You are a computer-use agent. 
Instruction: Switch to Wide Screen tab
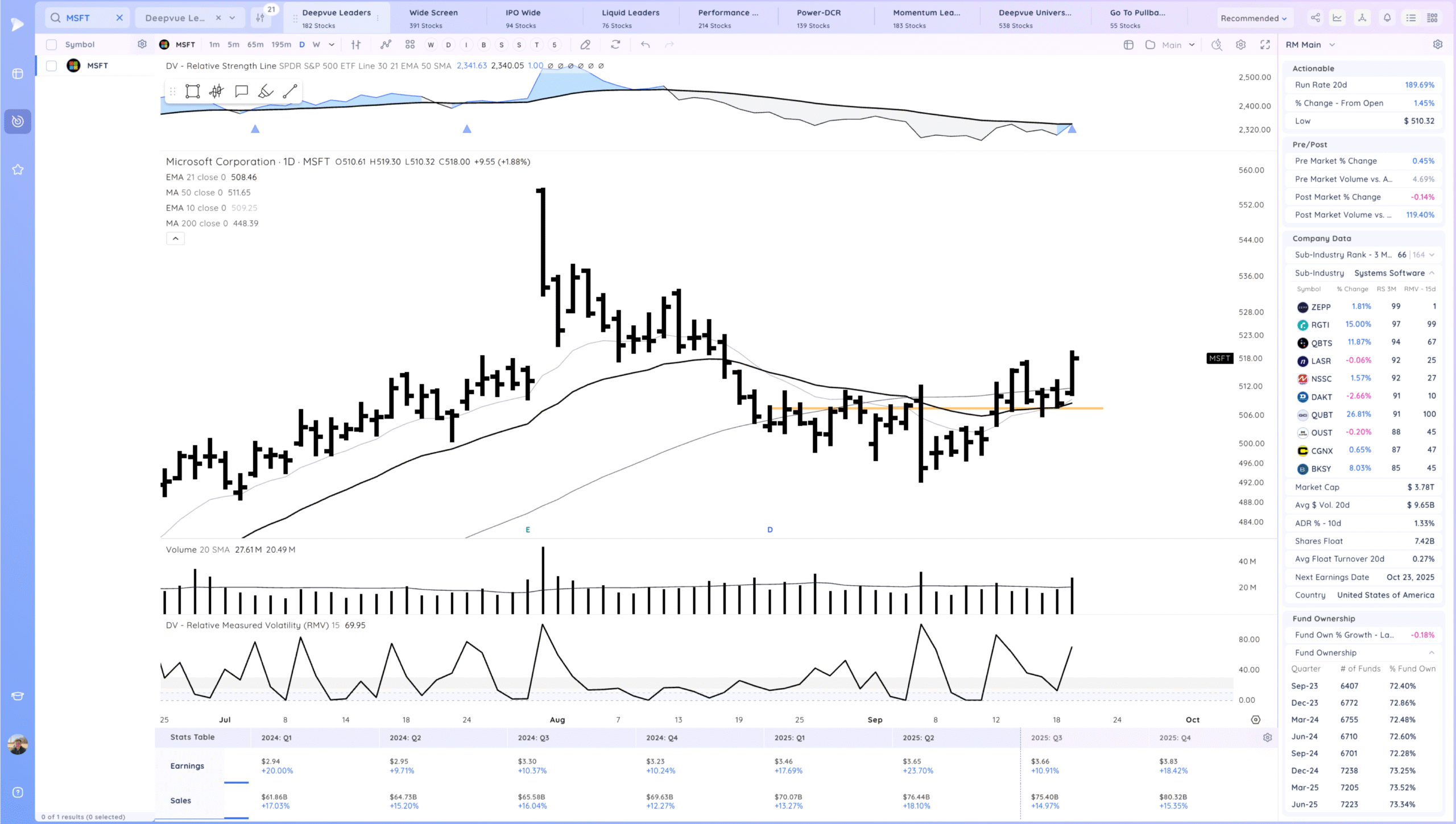coord(433,18)
